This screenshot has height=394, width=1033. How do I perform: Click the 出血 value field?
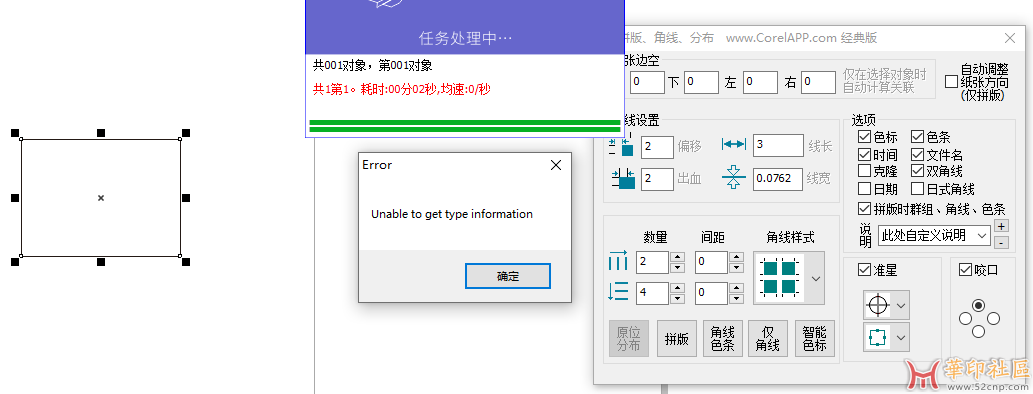click(657, 179)
